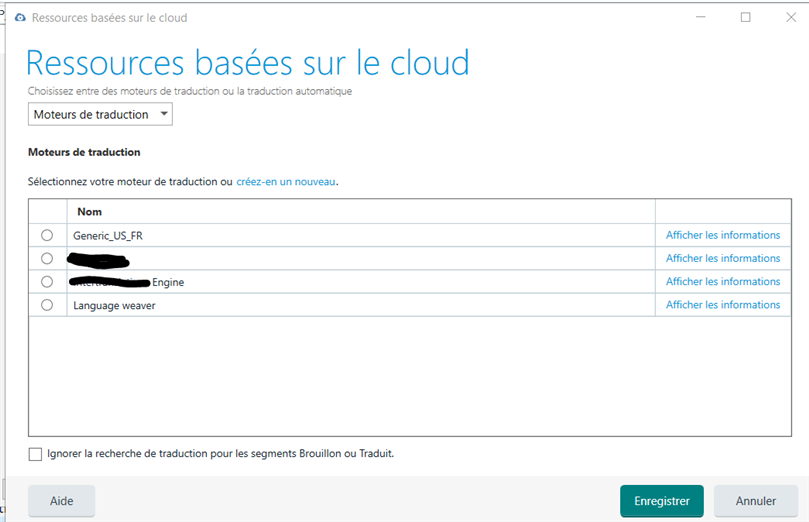809x522 pixels.
Task: Click the Annuler button
Action: pos(756,501)
